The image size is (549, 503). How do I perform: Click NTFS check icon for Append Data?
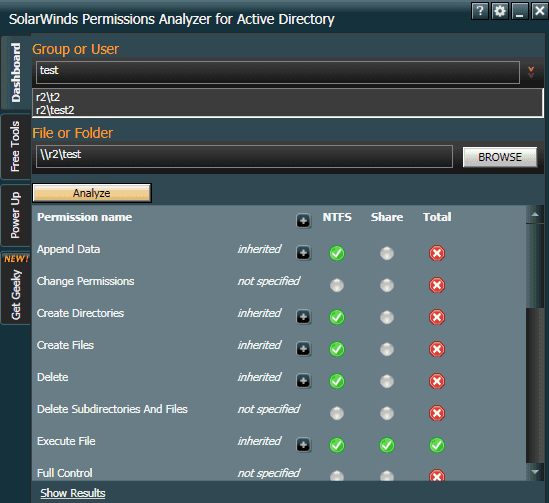pos(337,253)
